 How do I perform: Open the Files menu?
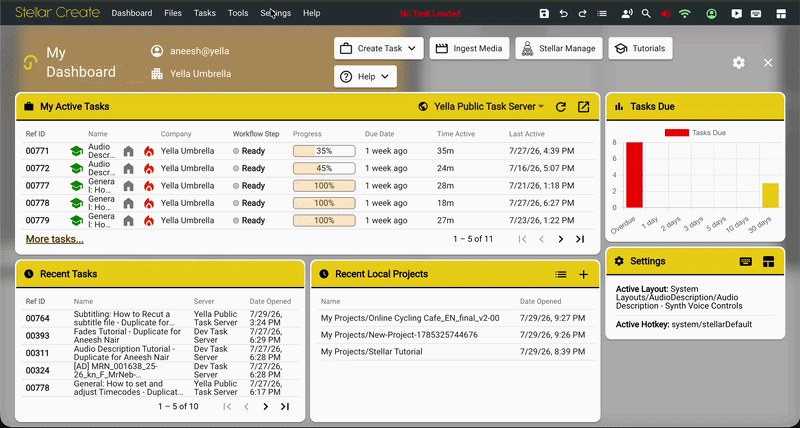pos(173,13)
